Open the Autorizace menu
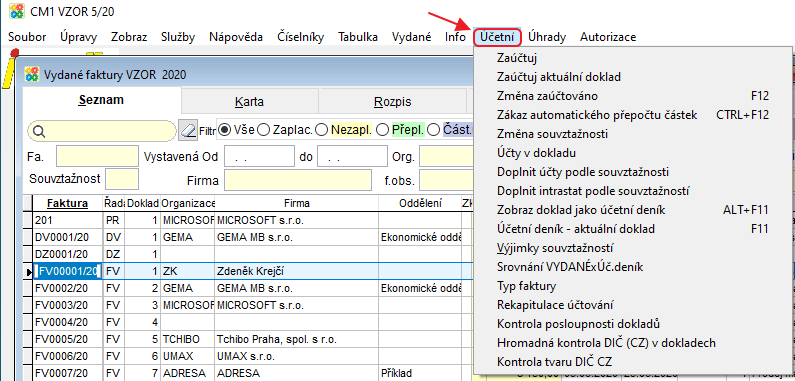 point(608,37)
